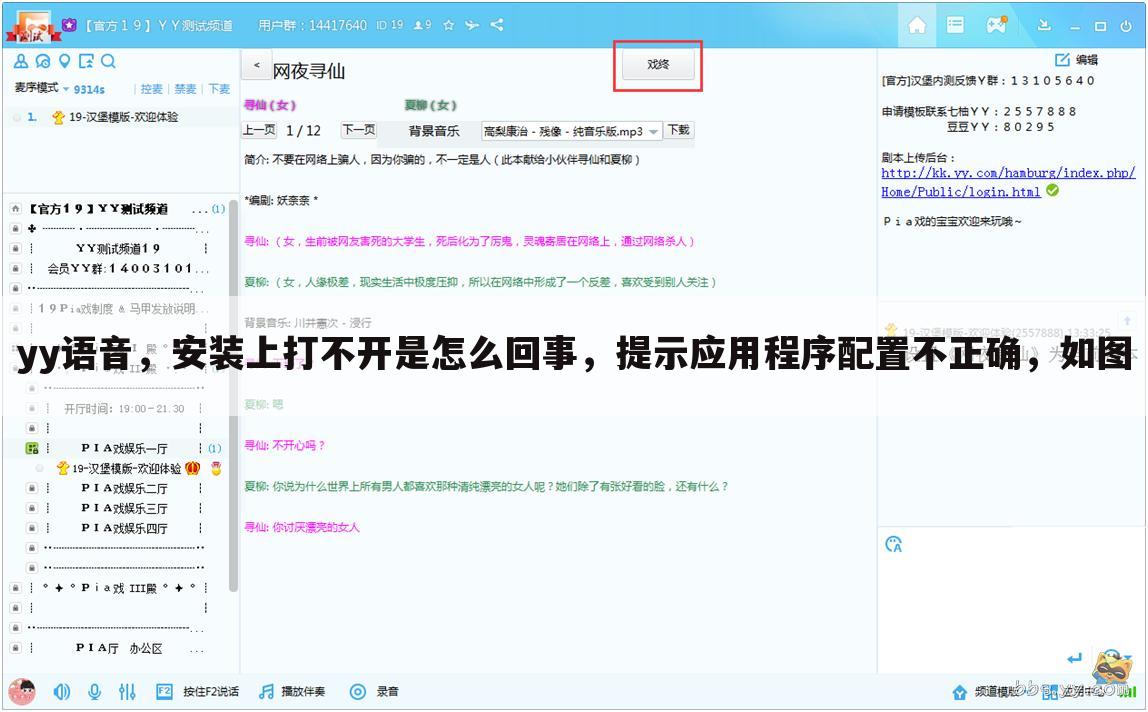Select the PIA戏娱乐一厅 room

point(124,448)
